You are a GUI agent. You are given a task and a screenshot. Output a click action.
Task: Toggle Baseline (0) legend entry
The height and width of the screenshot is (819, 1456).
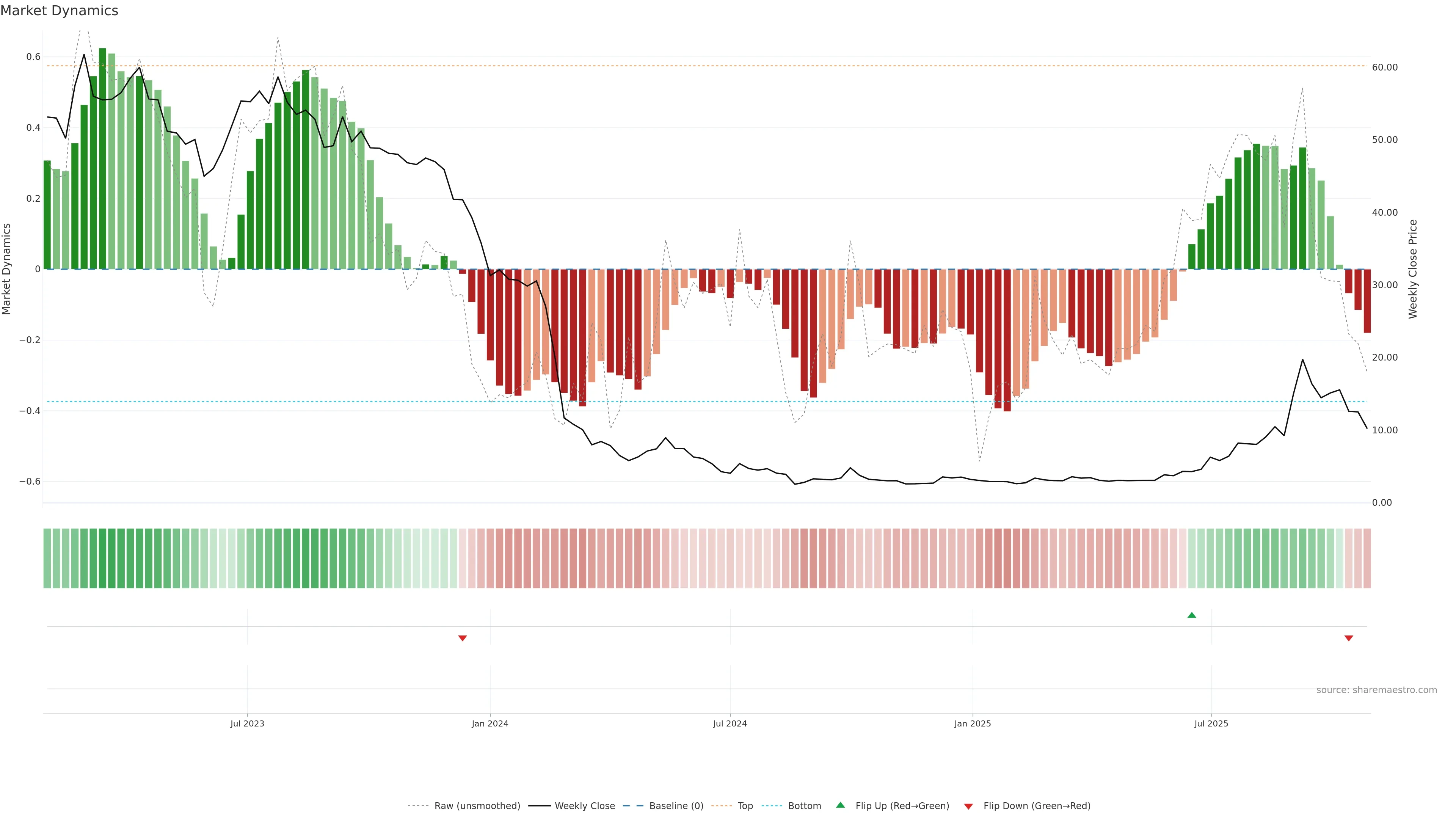click(676, 806)
